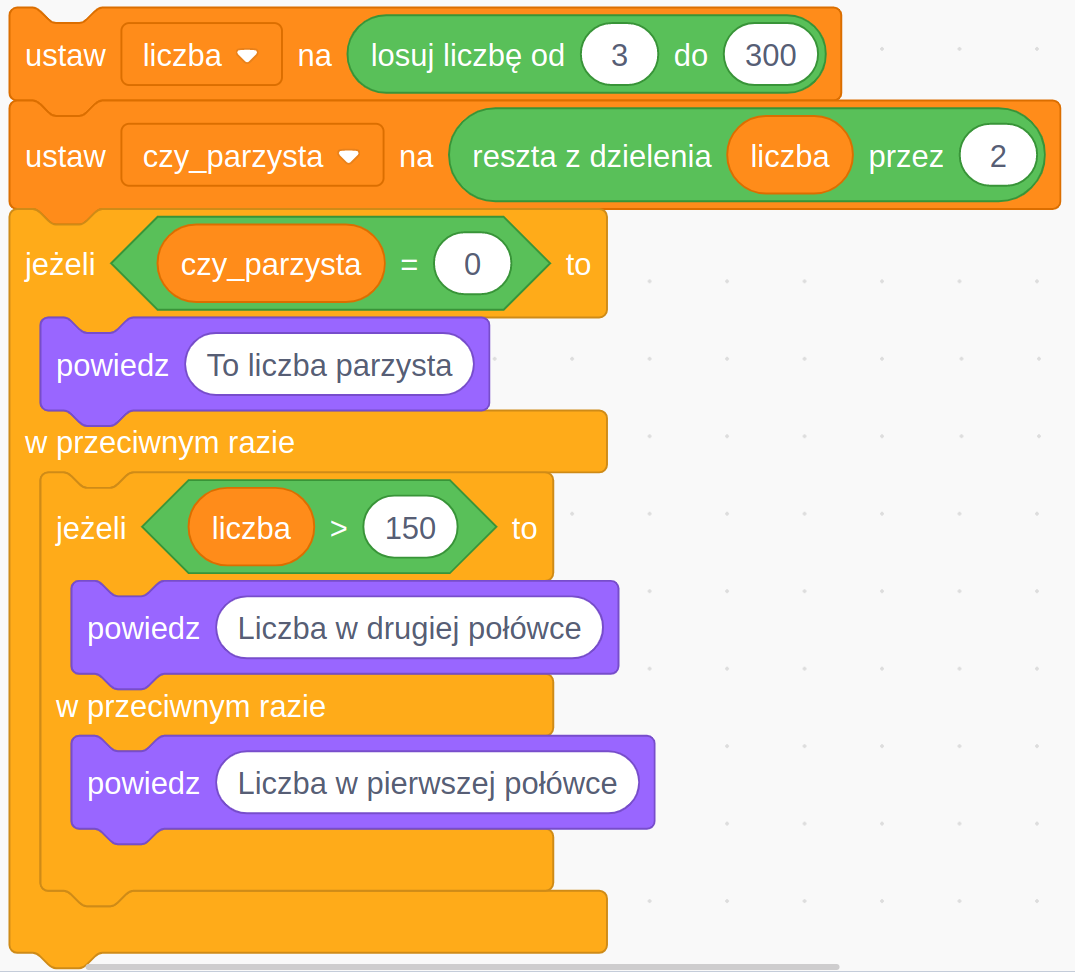Click the 'Liczba w drugiej połówce' text field
The height and width of the screenshot is (972, 1075).
(x=409, y=629)
